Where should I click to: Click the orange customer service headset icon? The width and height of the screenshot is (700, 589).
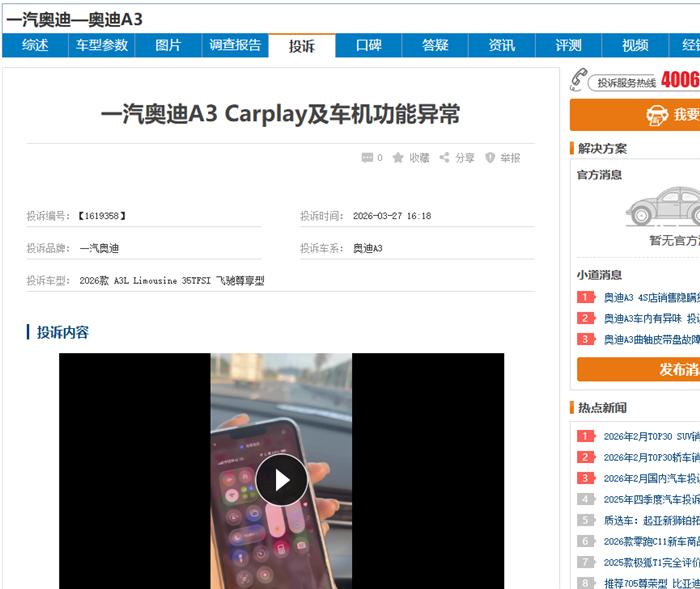pos(657,115)
